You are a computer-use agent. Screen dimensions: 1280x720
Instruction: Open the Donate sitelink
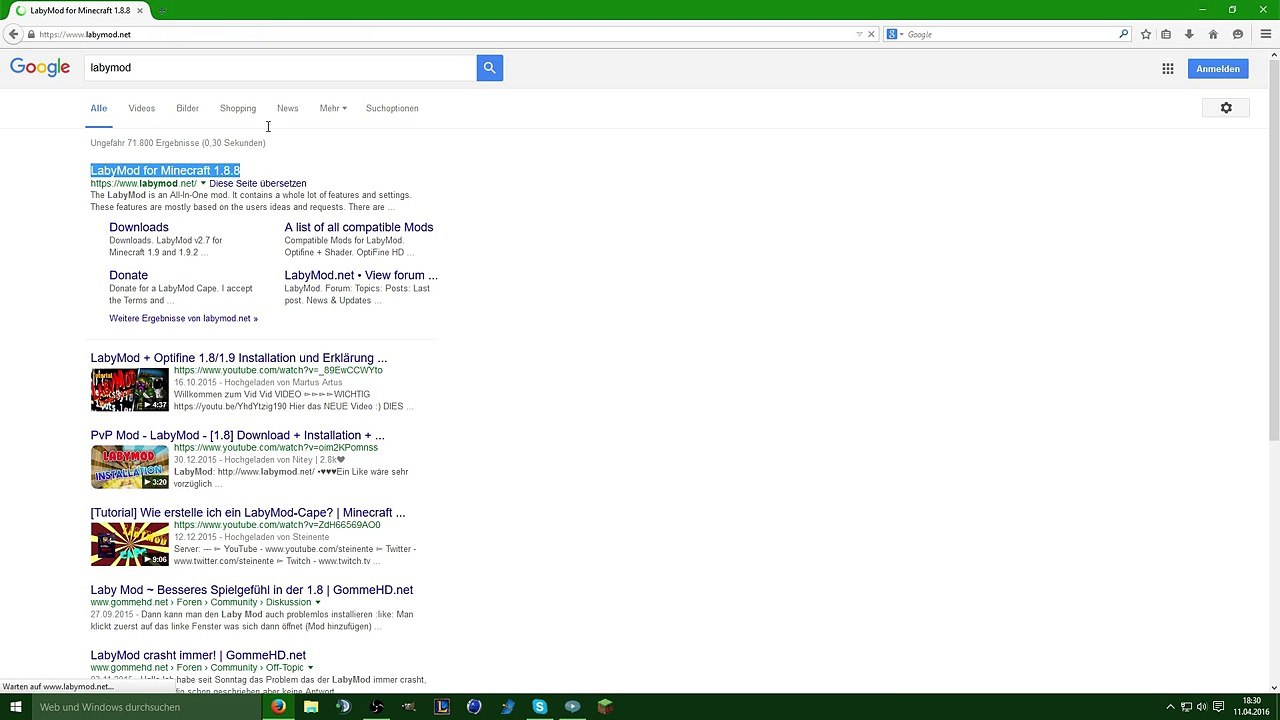tap(128, 275)
